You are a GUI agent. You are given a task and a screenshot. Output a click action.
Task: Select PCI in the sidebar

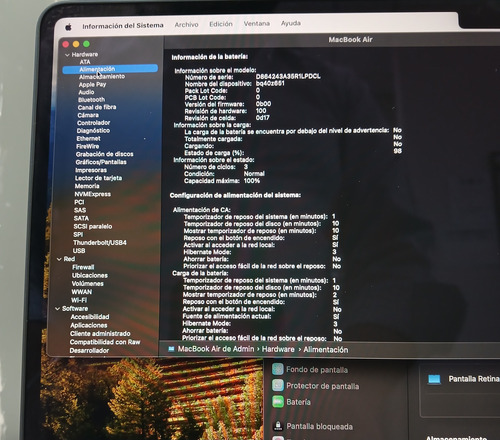pyautogui.click(x=79, y=202)
